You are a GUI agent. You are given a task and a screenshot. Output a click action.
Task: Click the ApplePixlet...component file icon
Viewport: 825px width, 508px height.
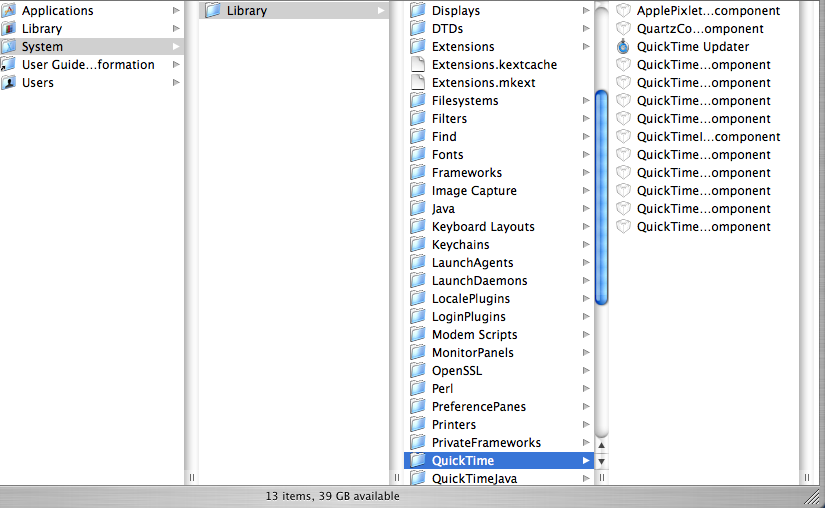point(623,10)
